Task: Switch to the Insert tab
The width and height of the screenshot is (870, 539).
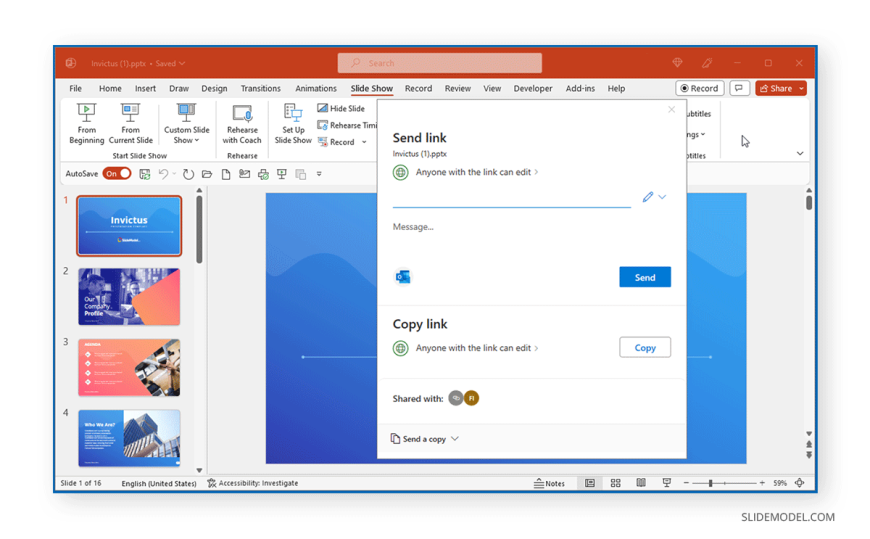Action: 145,88
